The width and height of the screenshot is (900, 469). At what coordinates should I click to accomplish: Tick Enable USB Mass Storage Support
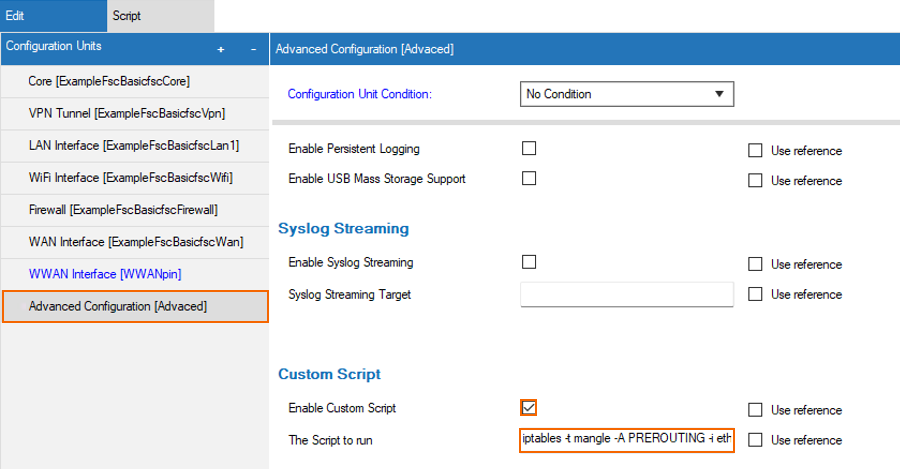pos(529,178)
